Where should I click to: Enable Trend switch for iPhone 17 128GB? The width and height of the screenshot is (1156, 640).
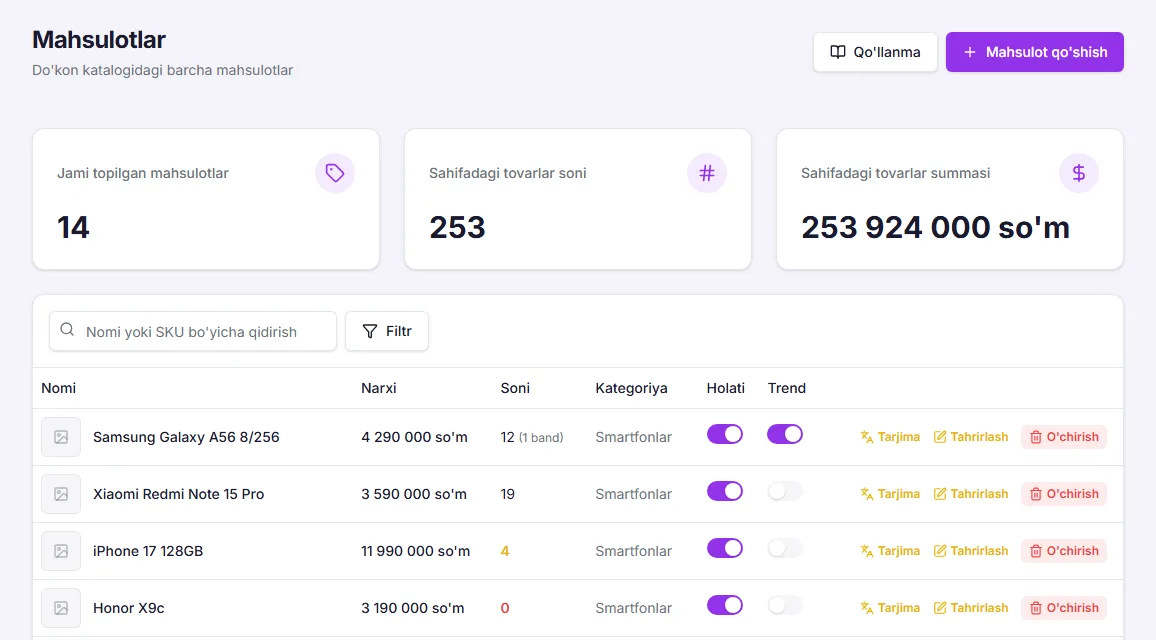(784, 548)
